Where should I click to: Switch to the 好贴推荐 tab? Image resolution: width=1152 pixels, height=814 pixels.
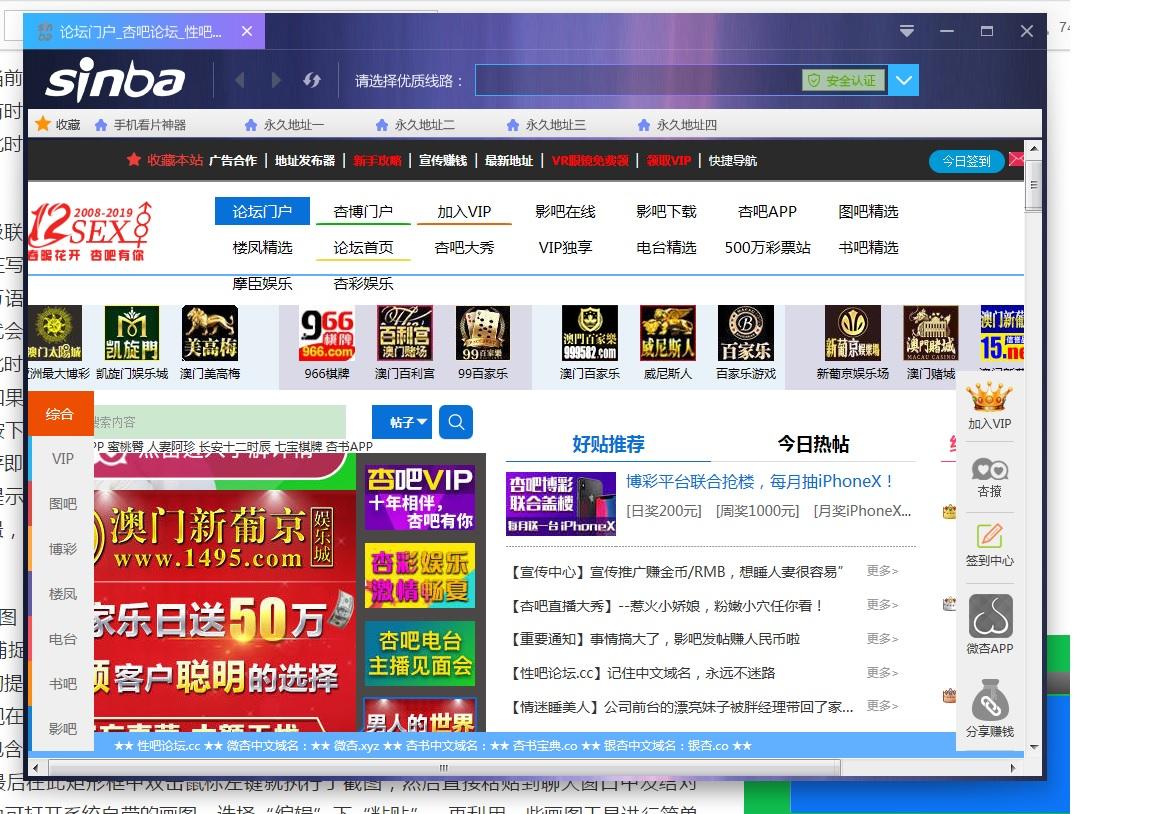pyautogui.click(x=608, y=444)
